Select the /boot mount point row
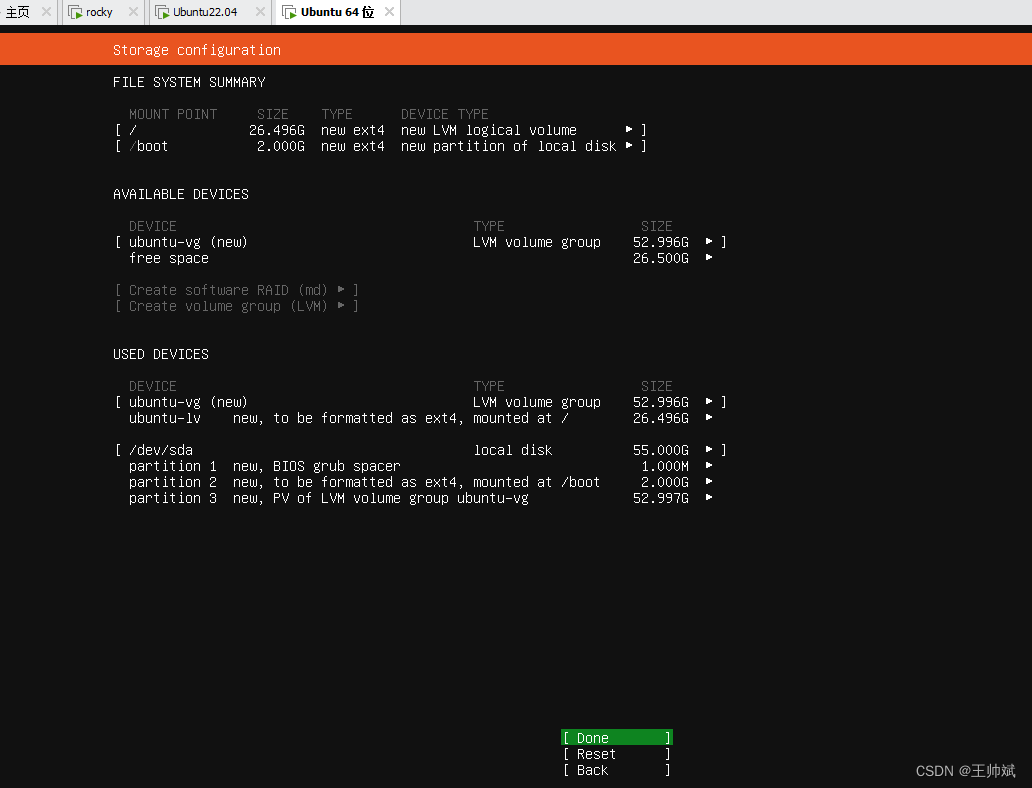This screenshot has height=788, width=1032. tap(380, 146)
